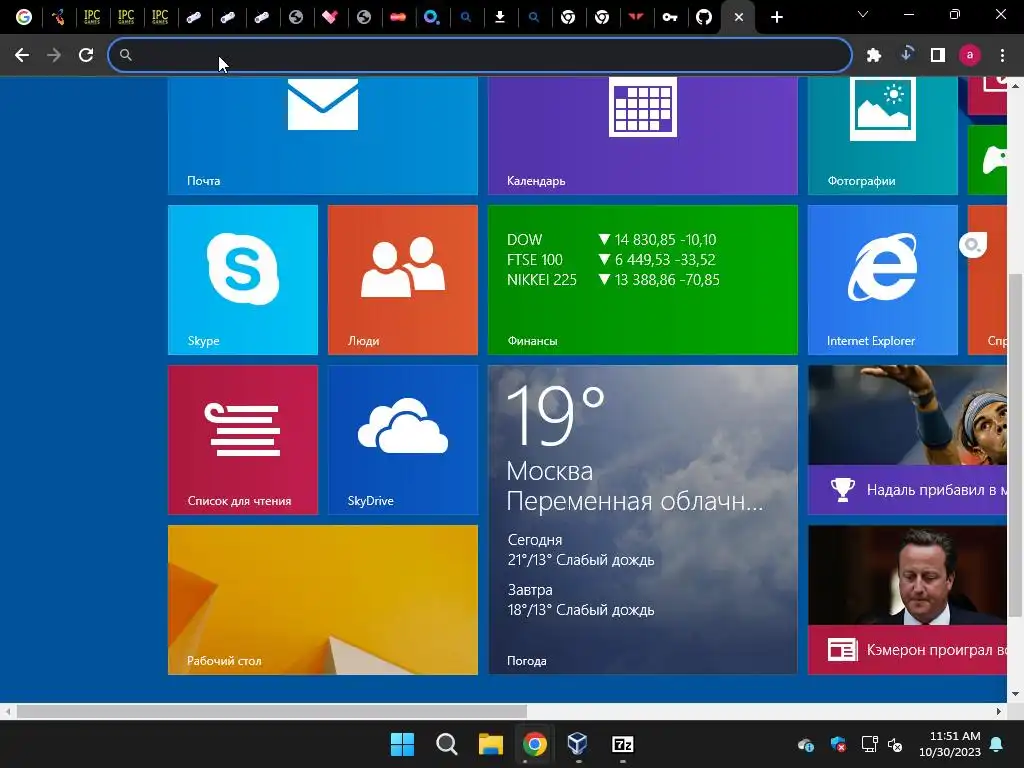
Task: Switch to the key icon tab
Action: click(x=669, y=17)
